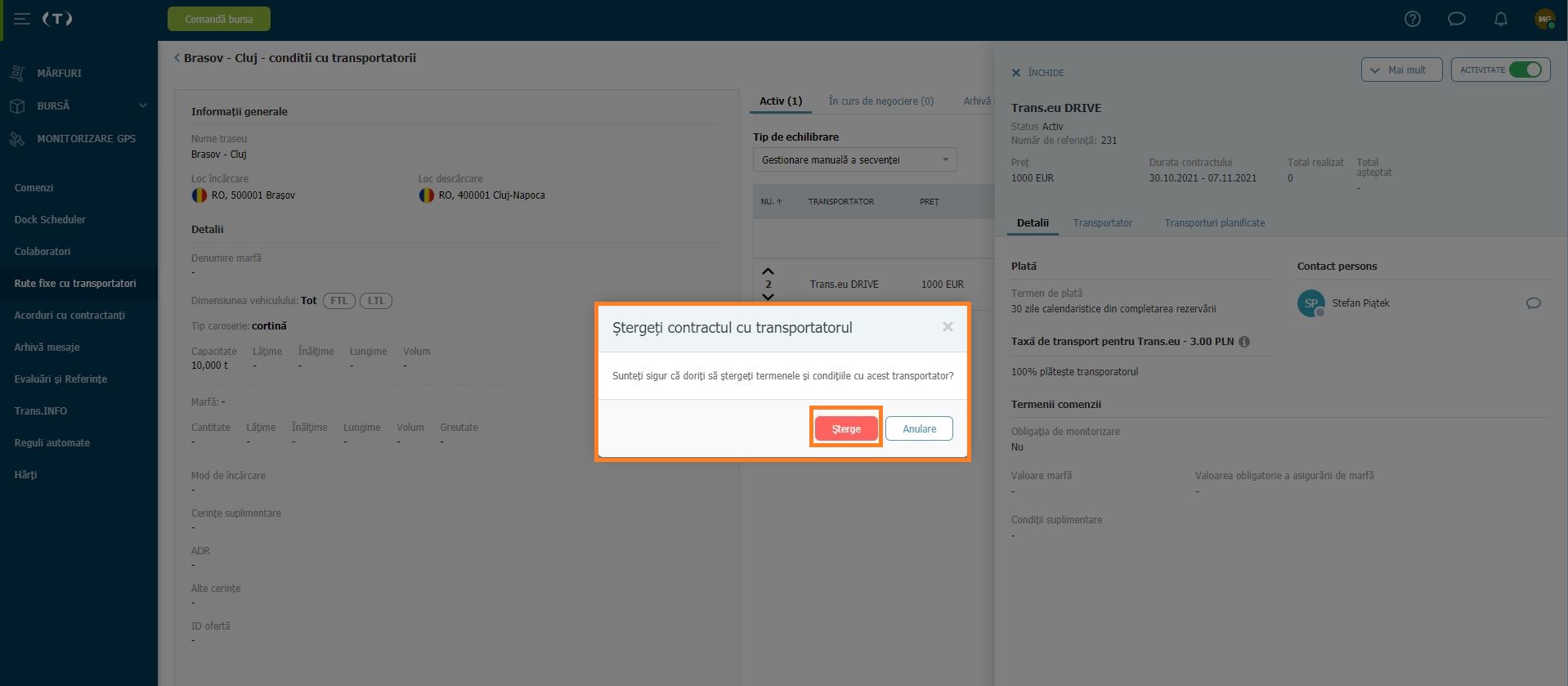Open Hărți in the sidebar
Image resolution: width=1568 pixels, height=686 pixels.
[25, 474]
